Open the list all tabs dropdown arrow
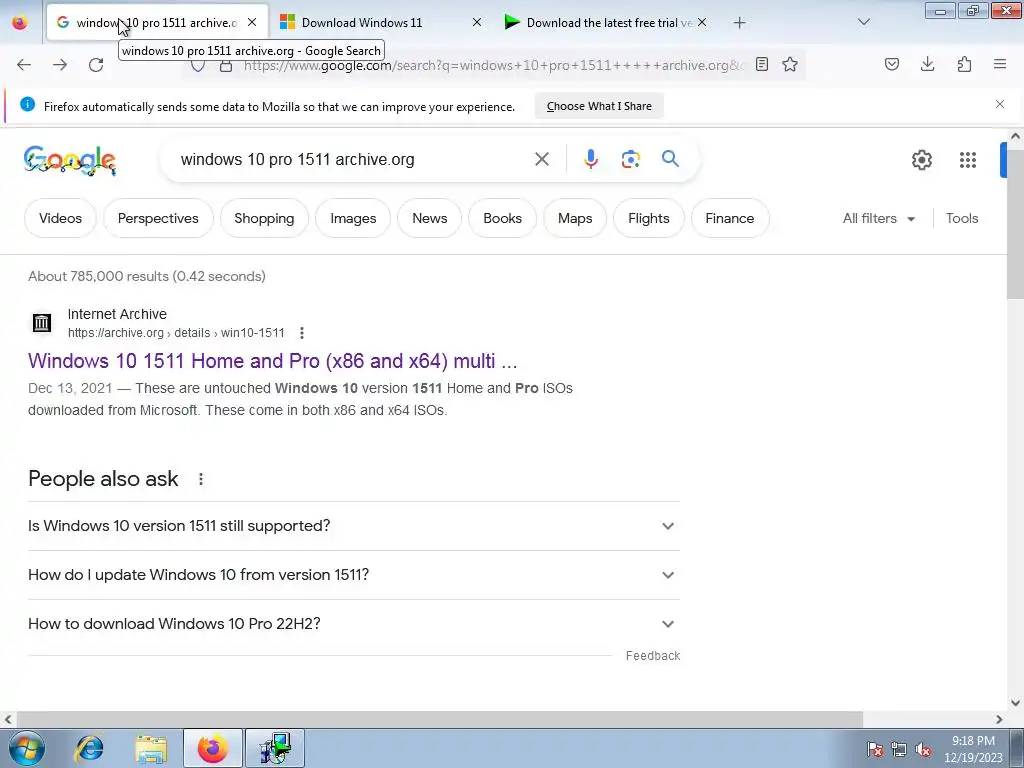Viewport: 1024px width, 768px height. tap(863, 22)
